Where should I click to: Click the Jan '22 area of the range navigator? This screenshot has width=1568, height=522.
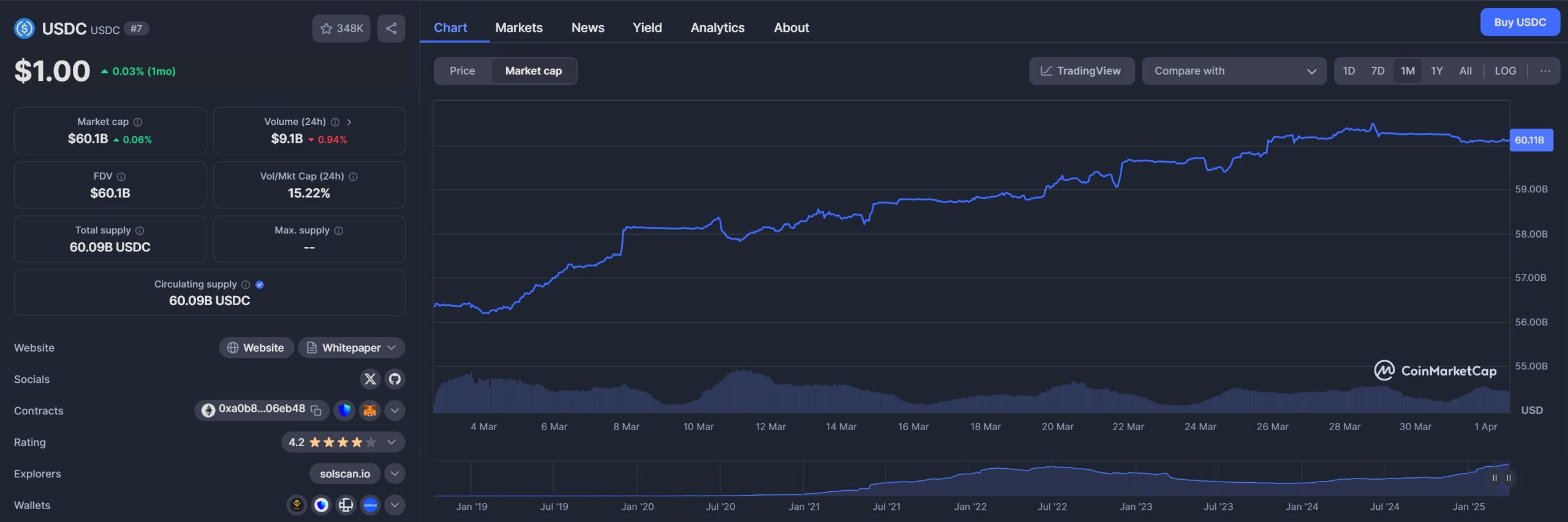970,507
